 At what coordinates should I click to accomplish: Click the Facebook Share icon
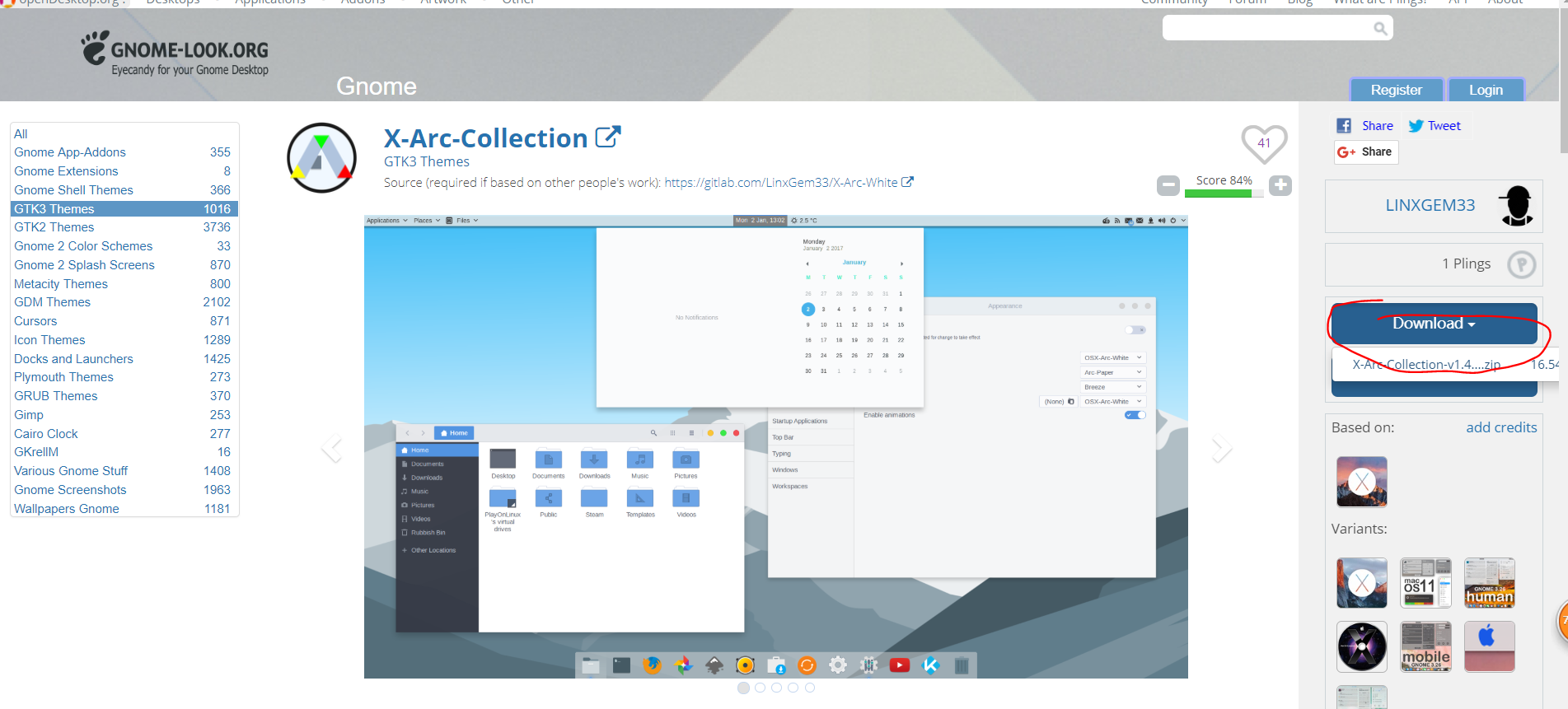1344,126
